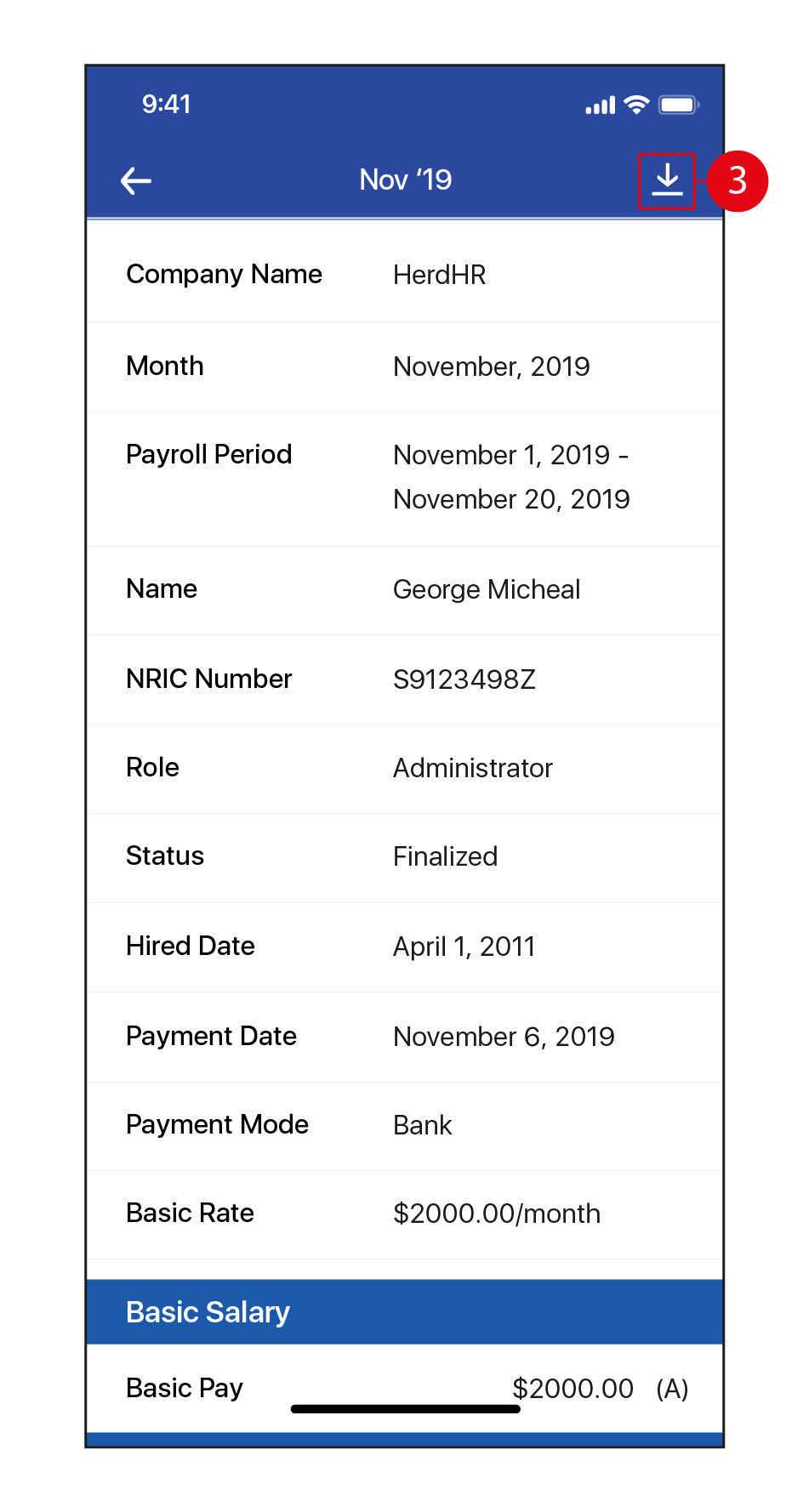Tap the cellular signal bars icon
Viewport: 809px width, 1512px height.
(x=601, y=105)
